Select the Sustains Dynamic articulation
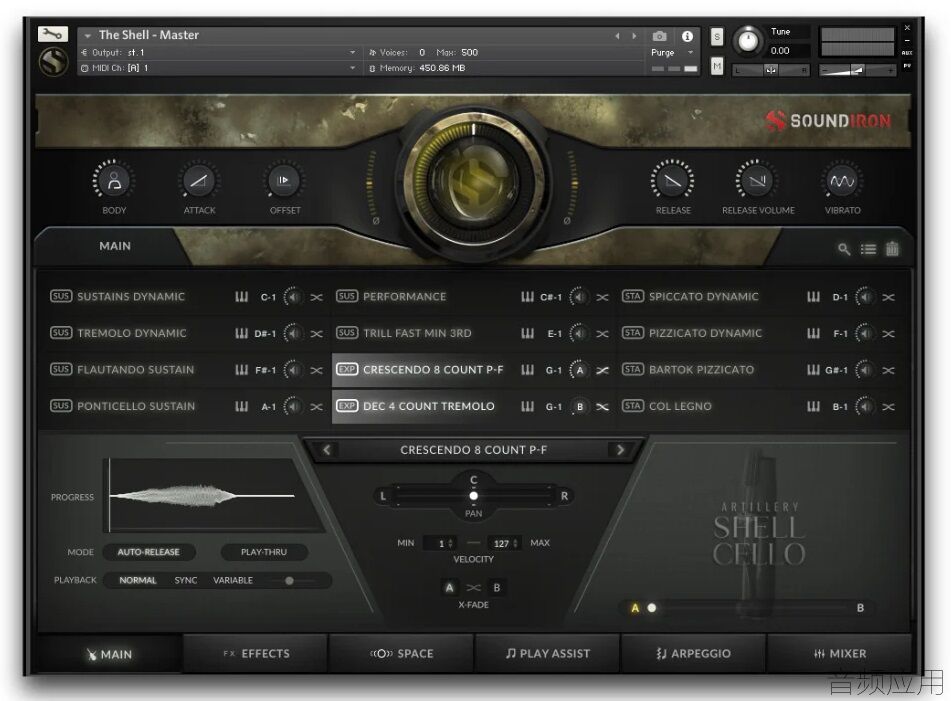The height and width of the screenshot is (701, 951). click(131, 297)
